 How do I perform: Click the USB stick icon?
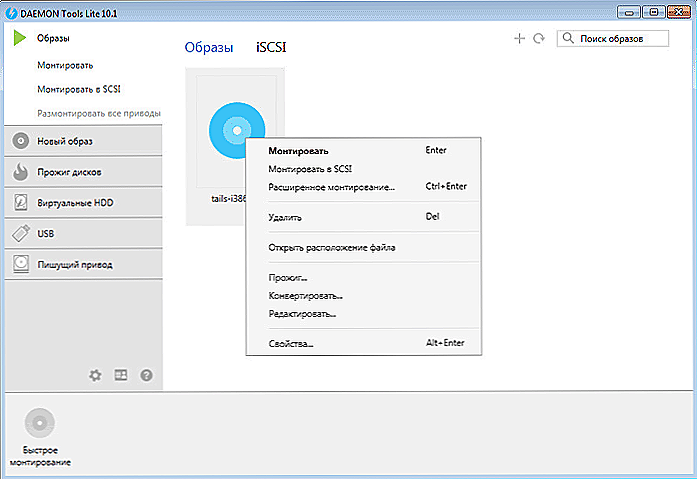[x=20, y=233]
